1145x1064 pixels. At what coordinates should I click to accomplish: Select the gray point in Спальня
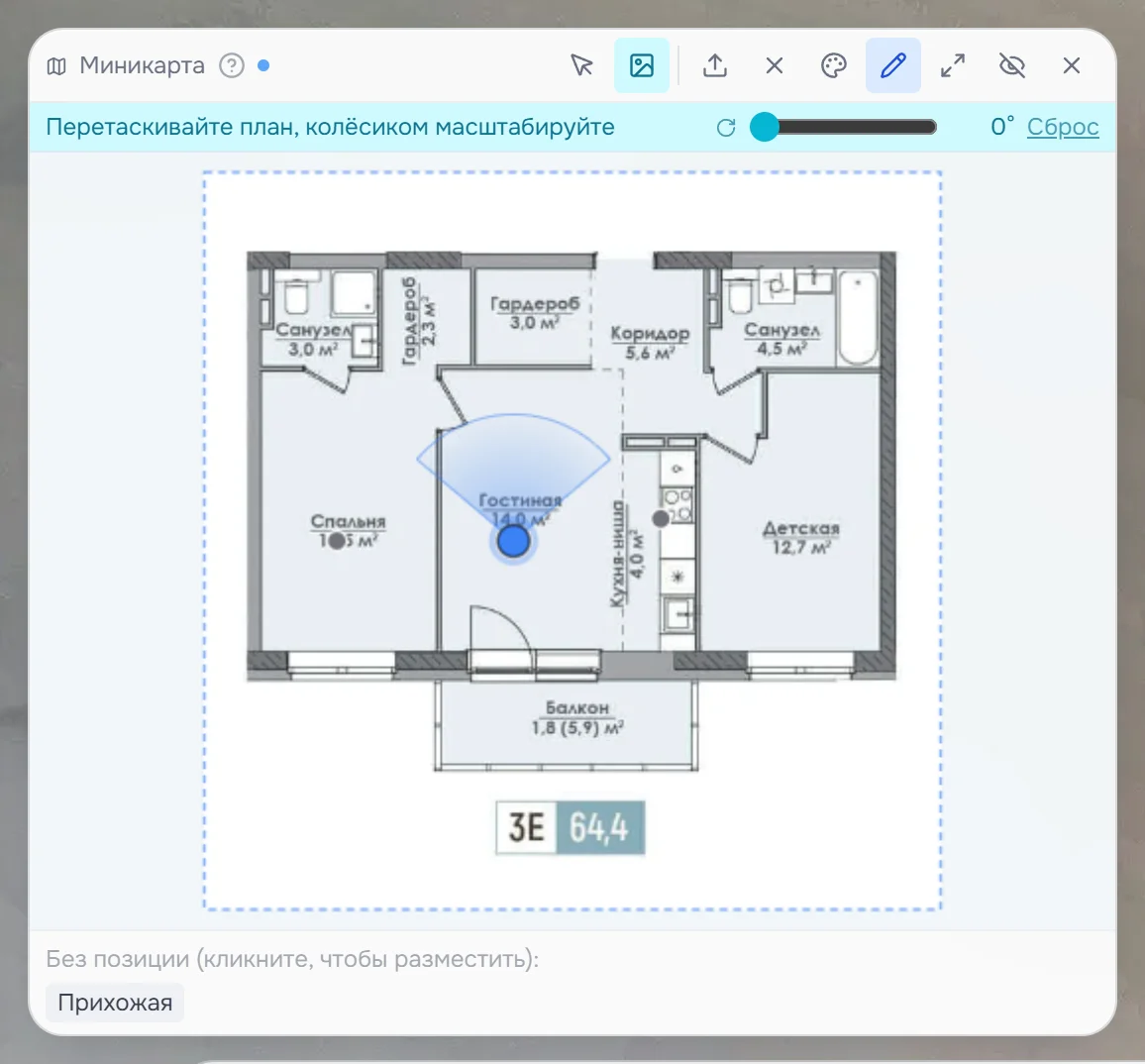337,541
